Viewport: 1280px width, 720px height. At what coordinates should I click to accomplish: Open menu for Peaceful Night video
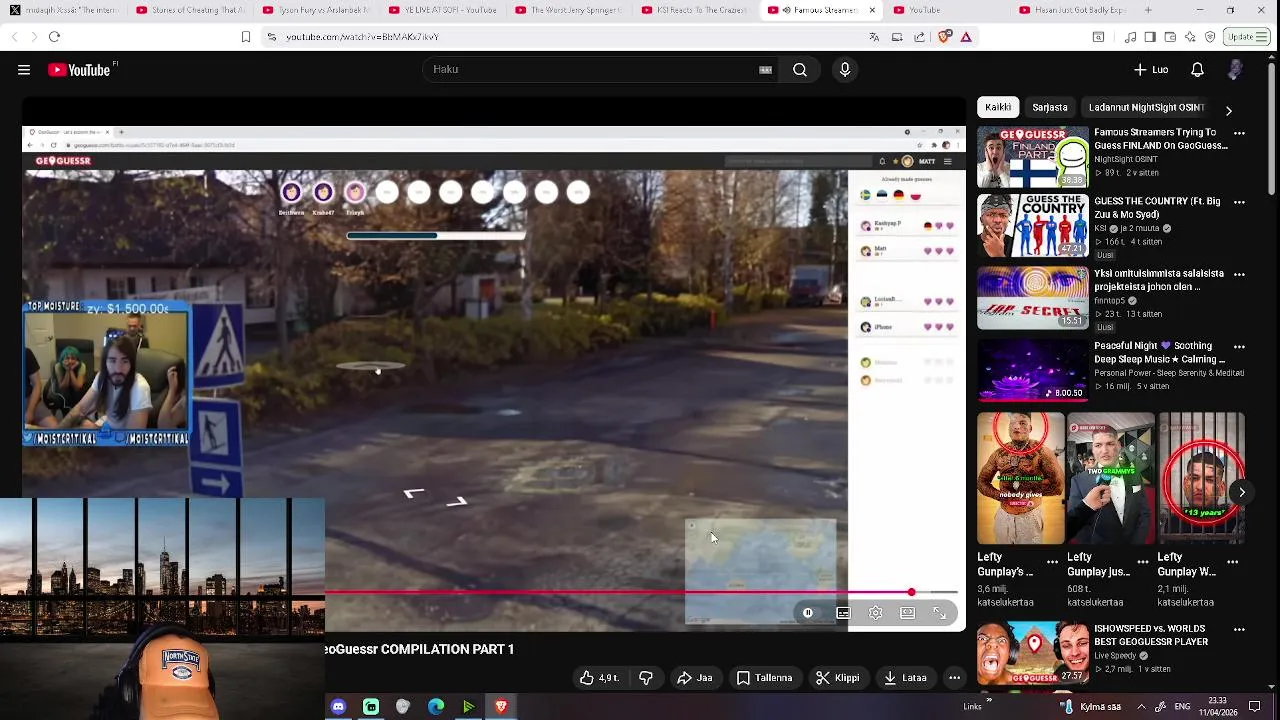[1239, 347]
